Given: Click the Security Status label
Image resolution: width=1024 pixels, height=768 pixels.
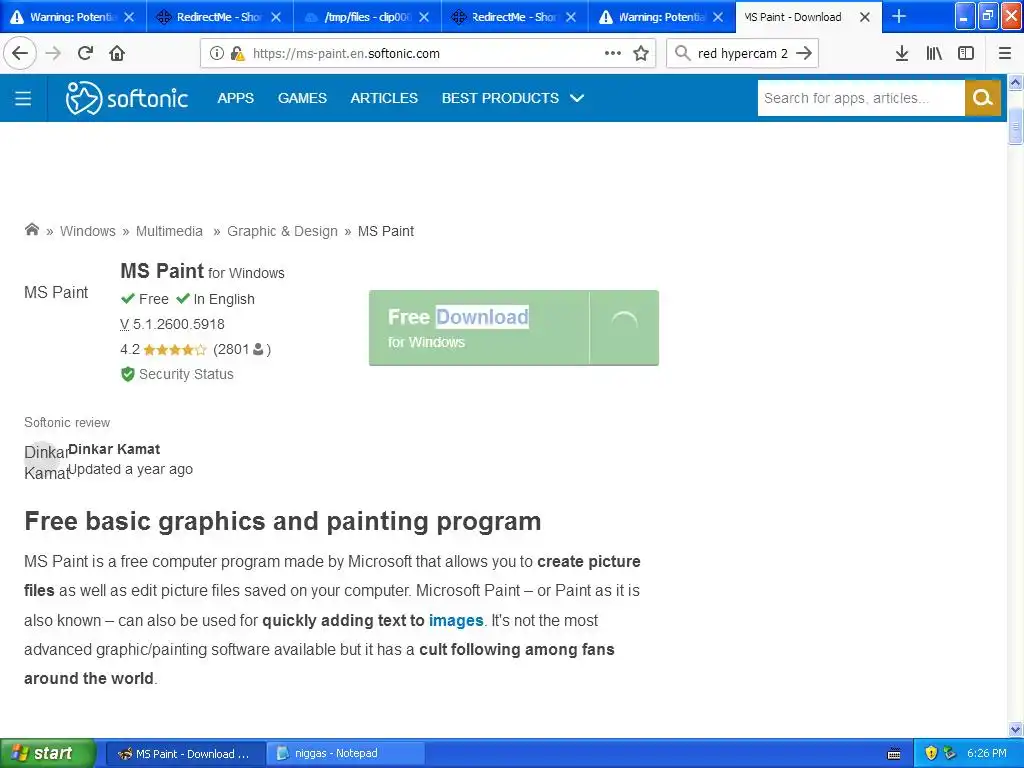Looking at the screenshot, I should pos(186,374).
